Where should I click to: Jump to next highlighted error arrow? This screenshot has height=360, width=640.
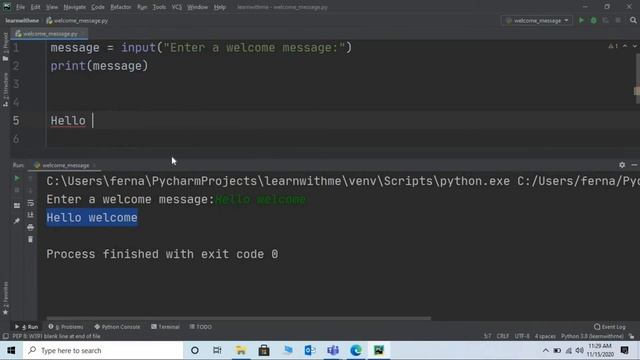click(x=635, y=46)
